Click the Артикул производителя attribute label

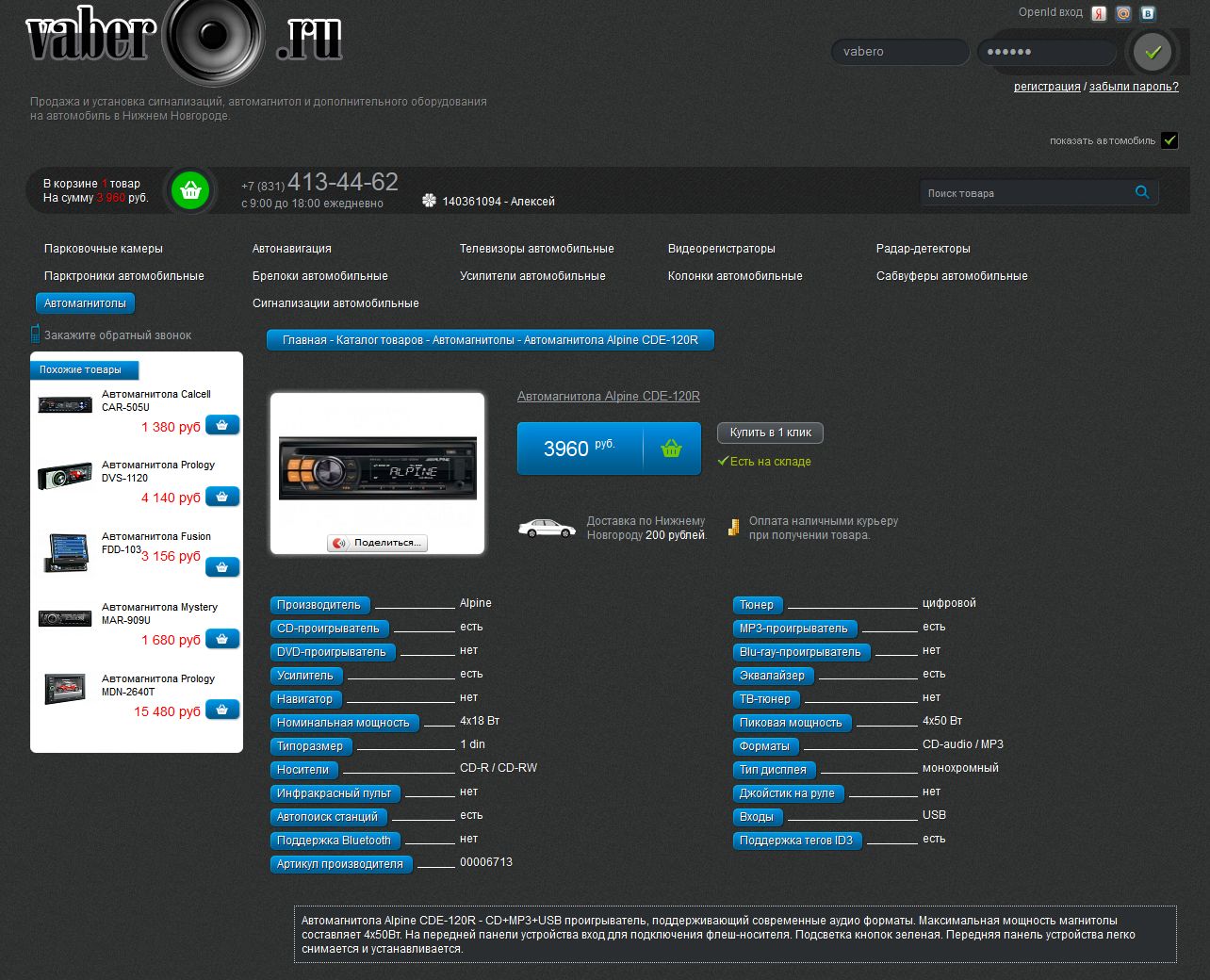pos(340,864)
